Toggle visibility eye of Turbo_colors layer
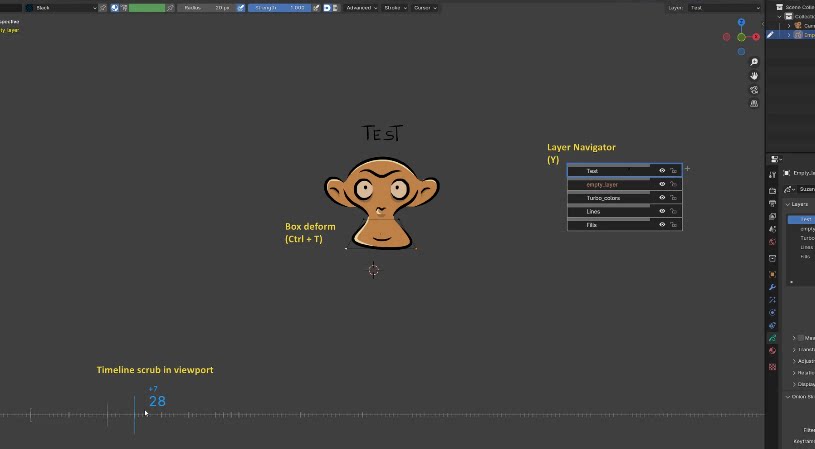This screenshot has height=449, width=815. pos(662,197)
